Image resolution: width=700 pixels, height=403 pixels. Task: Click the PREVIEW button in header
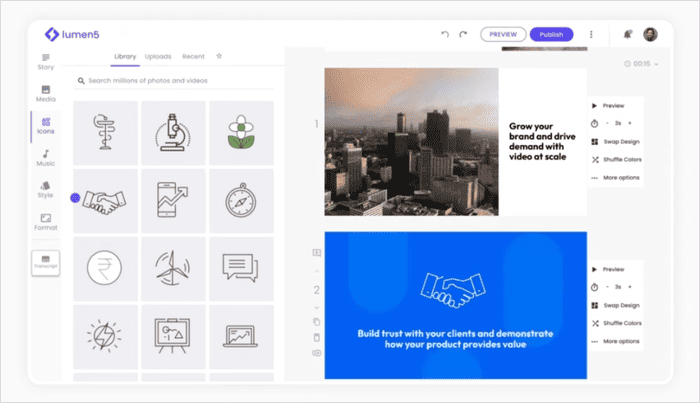click(503, 34)
